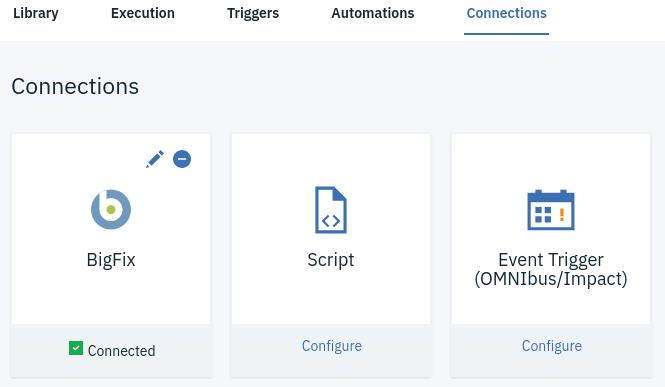Select the Connections tab

pyautogui.click(x=506, y=13)
